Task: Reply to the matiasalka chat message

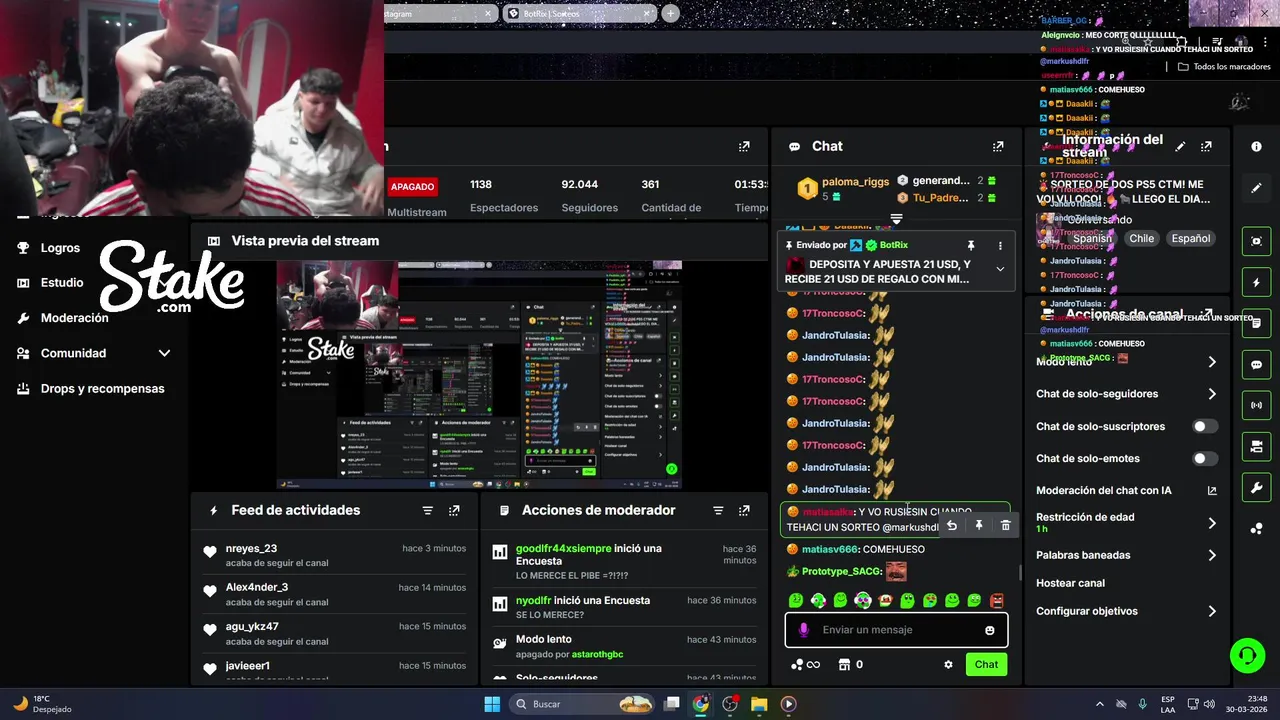Action: tap(952, 526)
